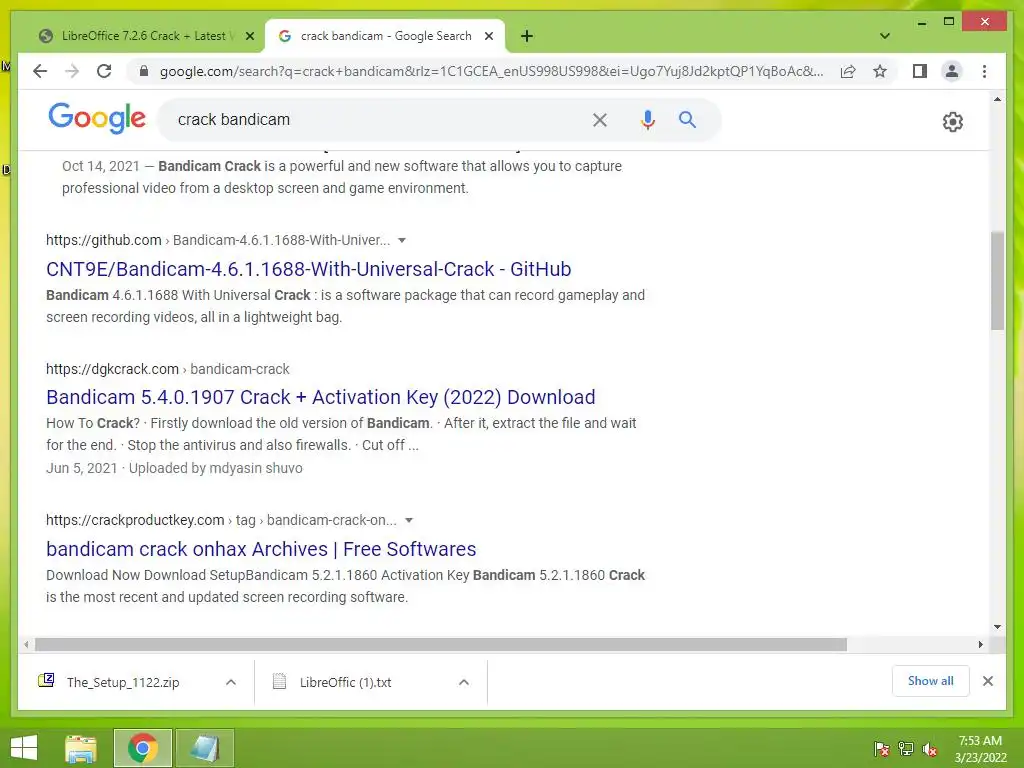1024x768 pixels.
Task: Open CNT9E/Bandicam GitHub result
Action: (x=308, y=269)
